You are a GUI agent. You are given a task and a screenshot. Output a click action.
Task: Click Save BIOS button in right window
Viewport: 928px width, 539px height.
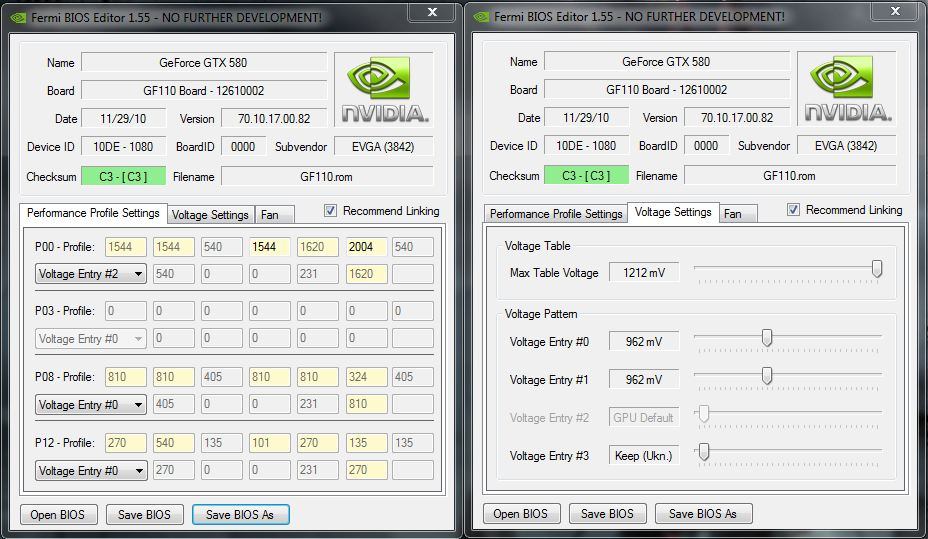point(607,514)
